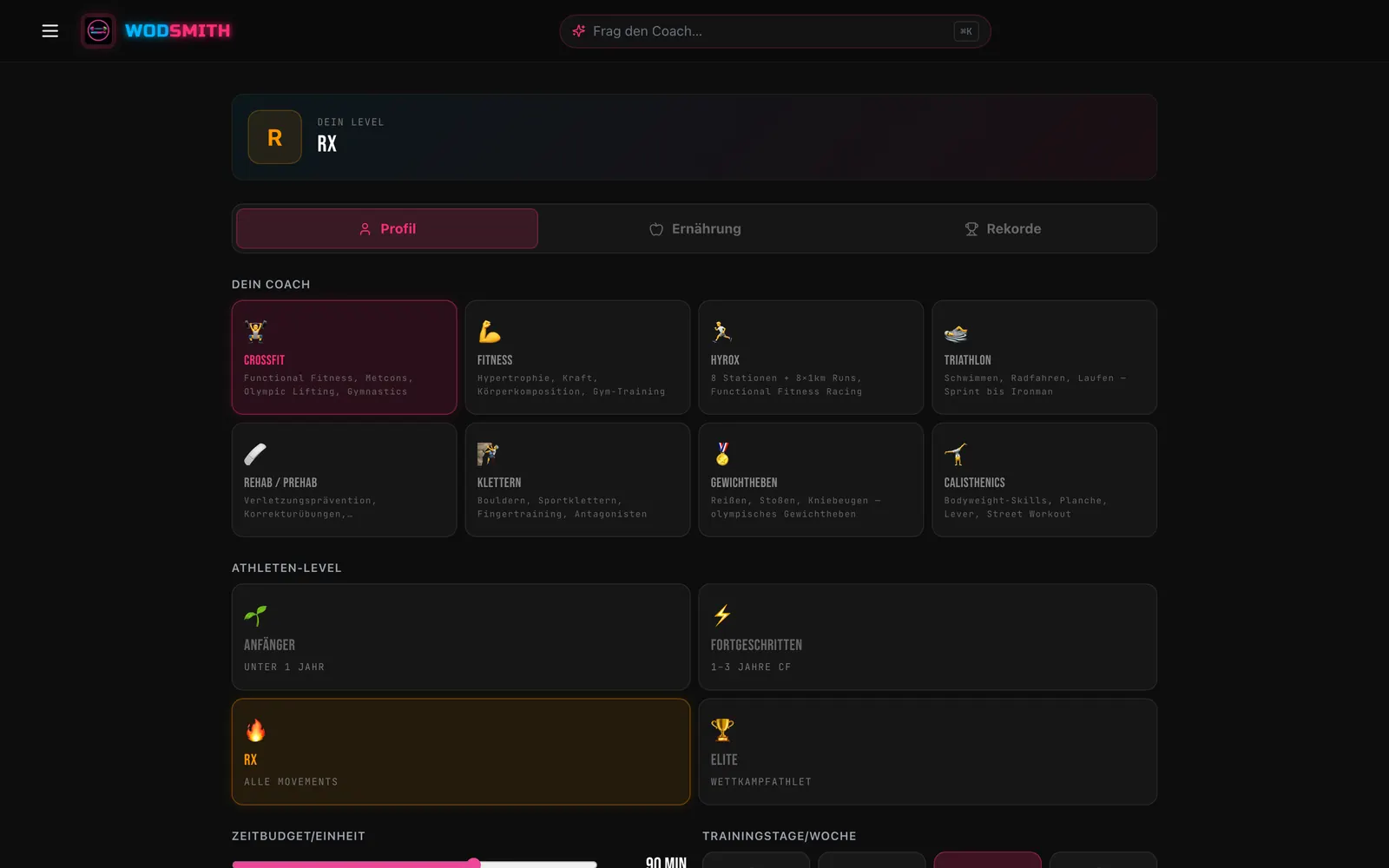The height and width of the screenshot is (868, 1389).
Task: Click the ATHLETEN-LEVEL section heading
Action: 286,569
